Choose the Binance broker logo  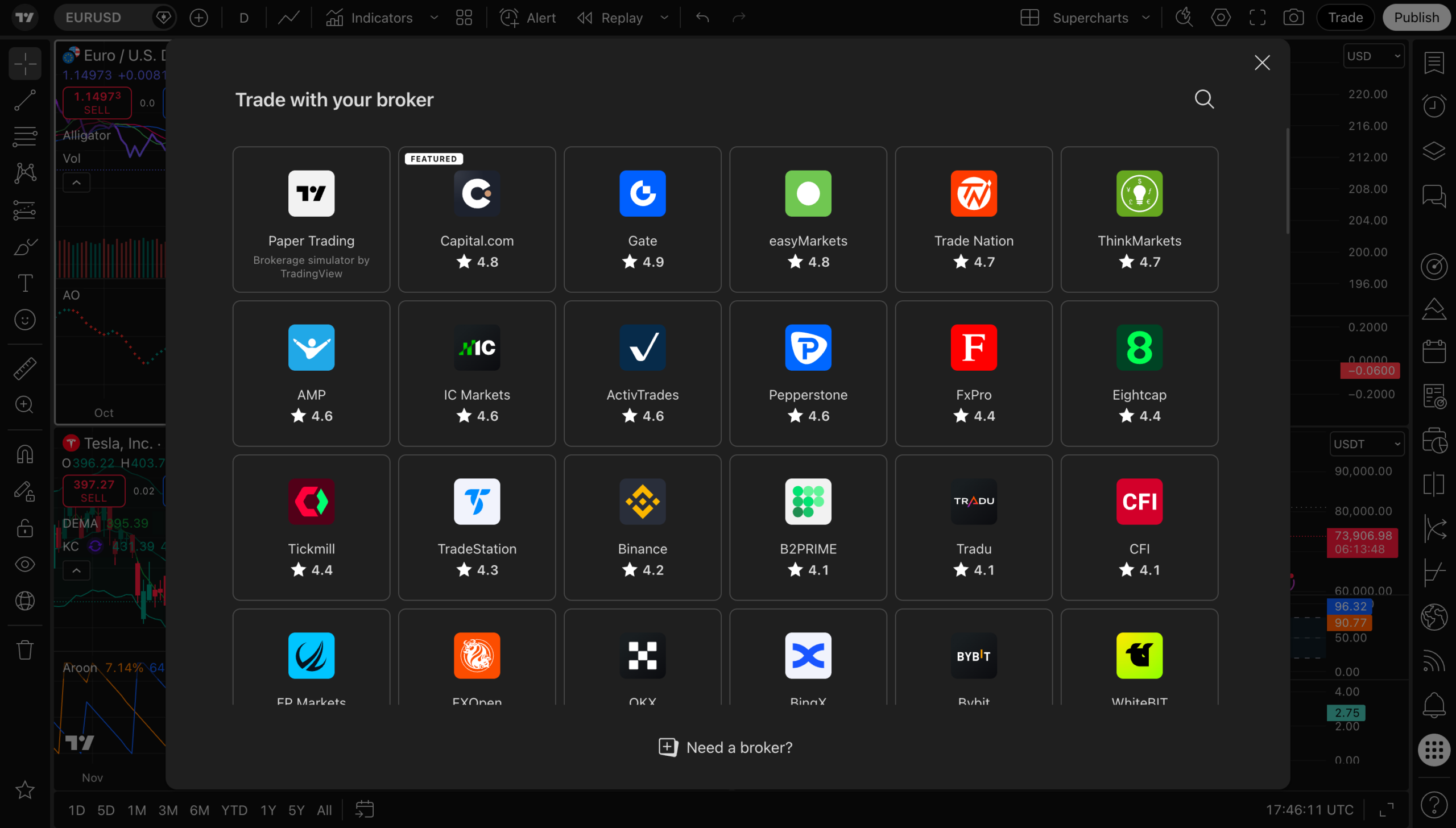click(642, 502)
